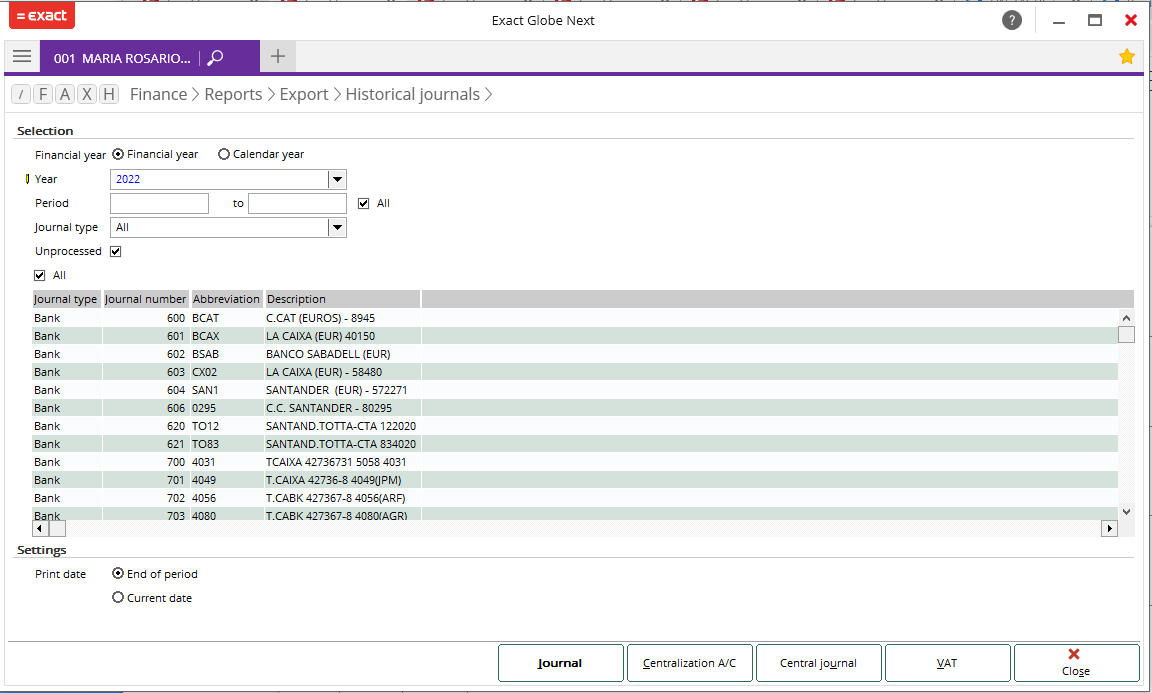Viewport: 1152px width, 693px height.
Task: Open the hamburger main menu
Action: (22, 57)
